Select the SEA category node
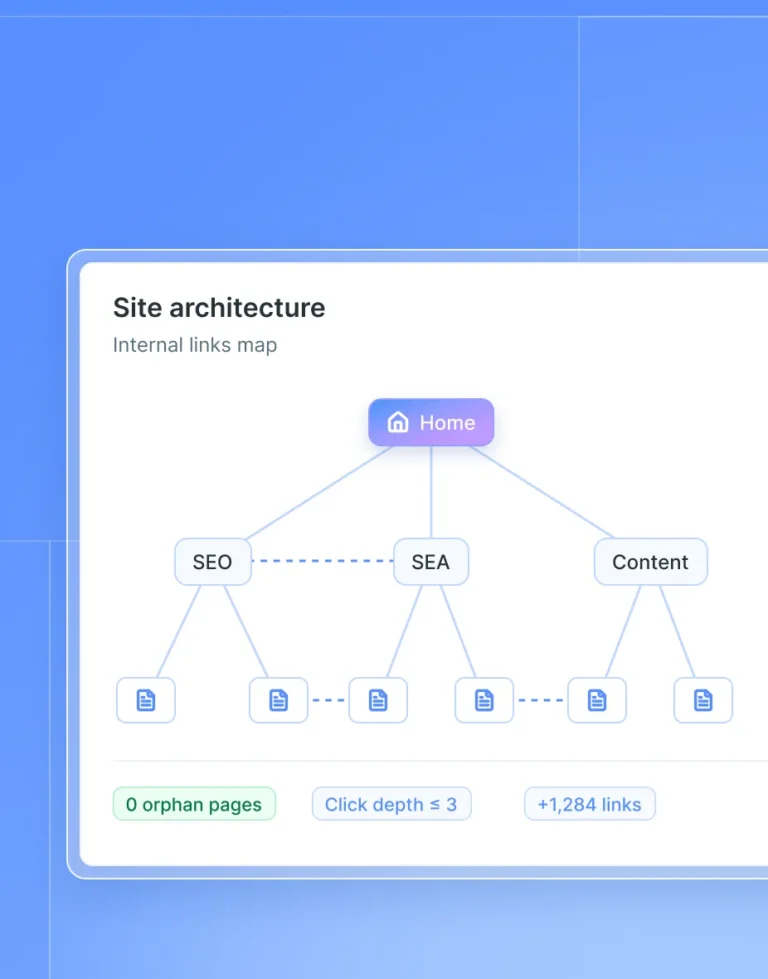This screenshot has width=768, height=979. (x=431, y=562)
